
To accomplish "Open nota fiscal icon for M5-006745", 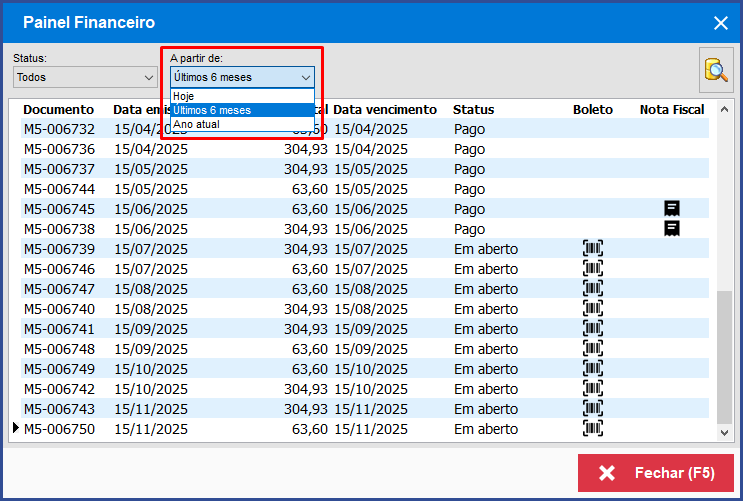I will click(672, 209).
